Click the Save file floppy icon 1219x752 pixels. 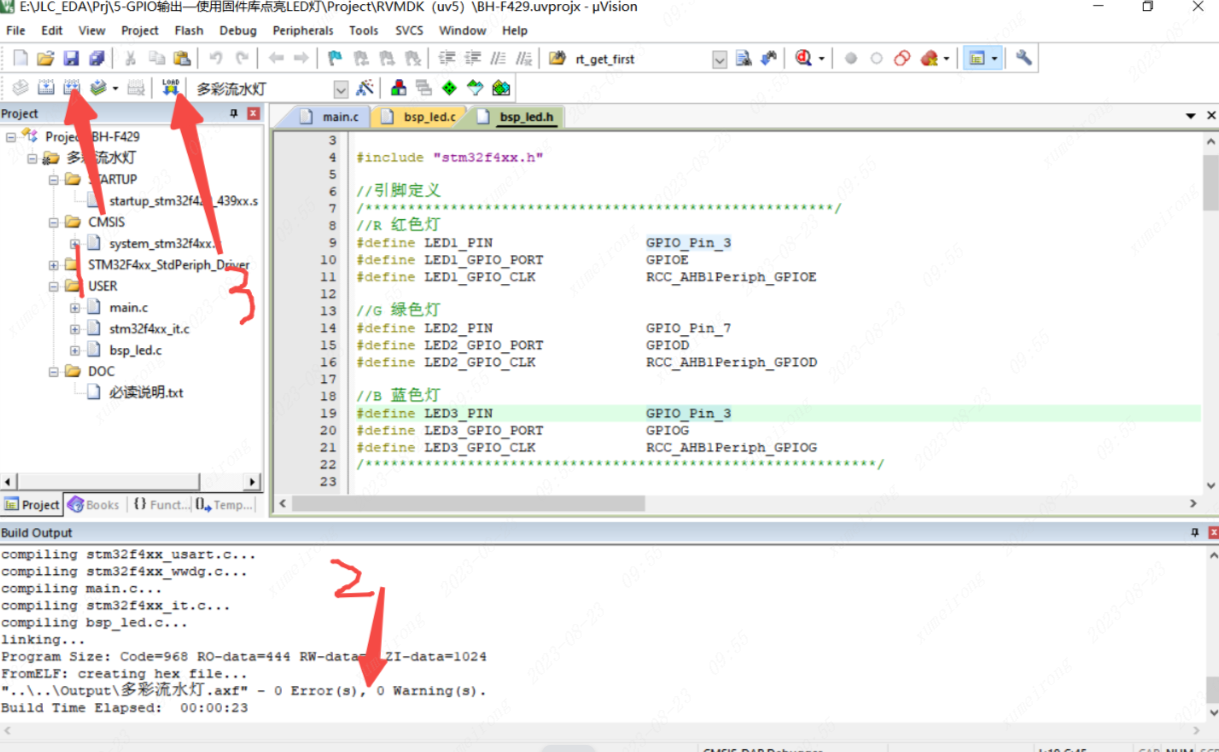click(71, 59)
